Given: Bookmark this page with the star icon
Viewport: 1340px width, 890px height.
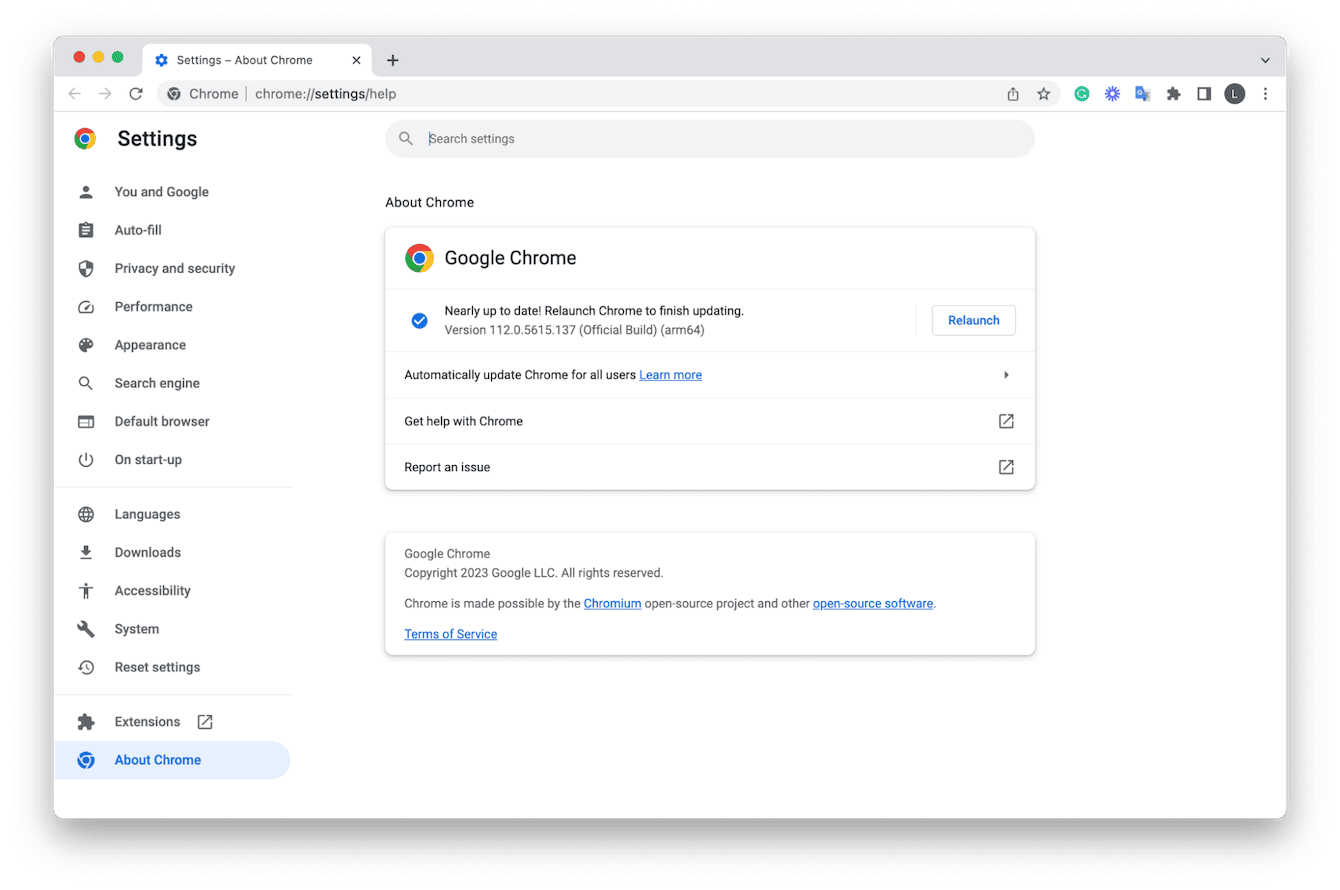Looking at the screenshot, I should pos(1044,93).
